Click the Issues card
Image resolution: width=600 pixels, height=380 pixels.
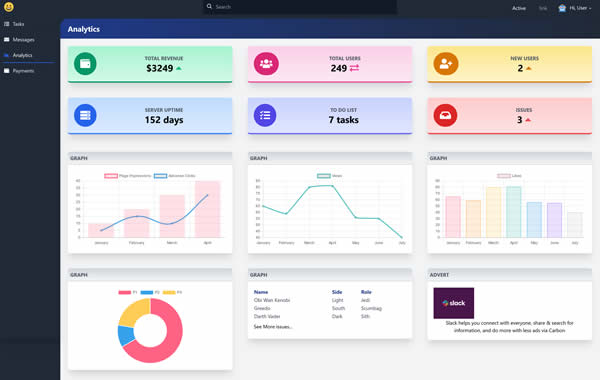510,116
